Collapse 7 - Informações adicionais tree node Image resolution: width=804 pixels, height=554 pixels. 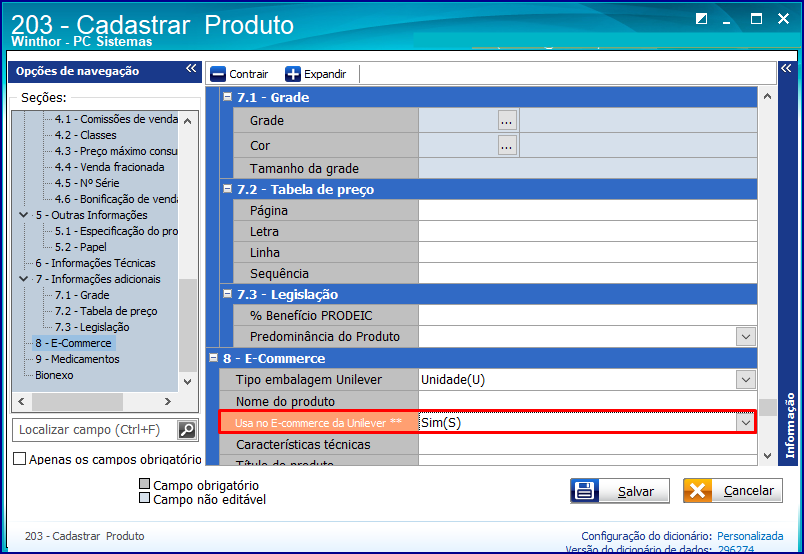(x=23, y=279)
